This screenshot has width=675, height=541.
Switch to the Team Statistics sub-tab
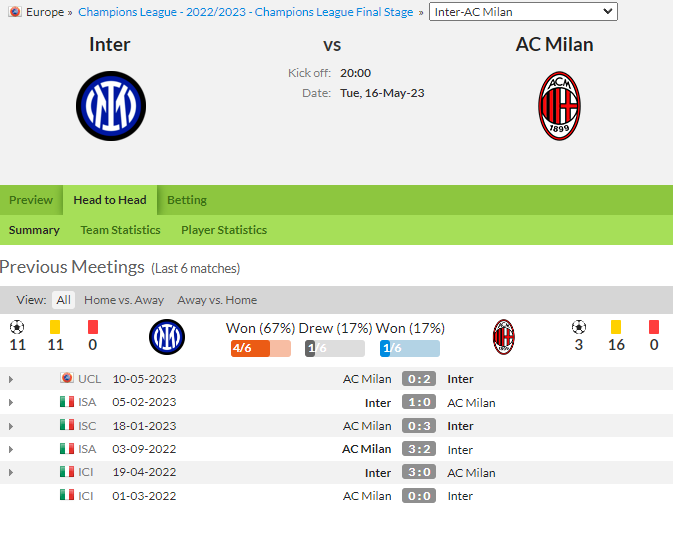120,230
